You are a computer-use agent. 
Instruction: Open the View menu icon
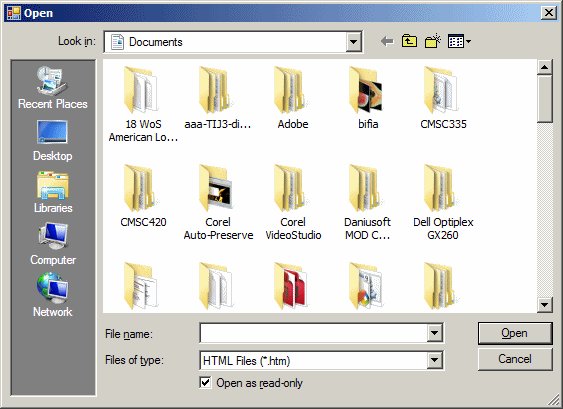pos(459,42)
